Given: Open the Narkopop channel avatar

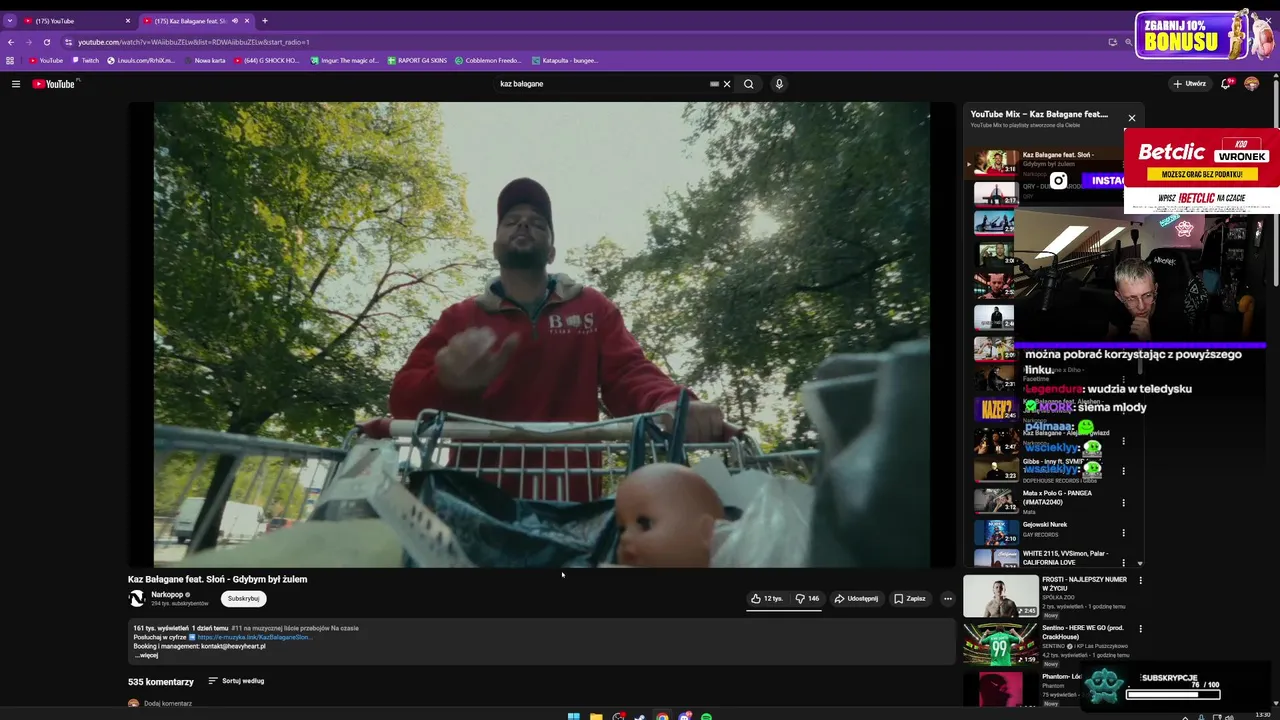Looking at the screenshot, I should [x=137, y=599].
